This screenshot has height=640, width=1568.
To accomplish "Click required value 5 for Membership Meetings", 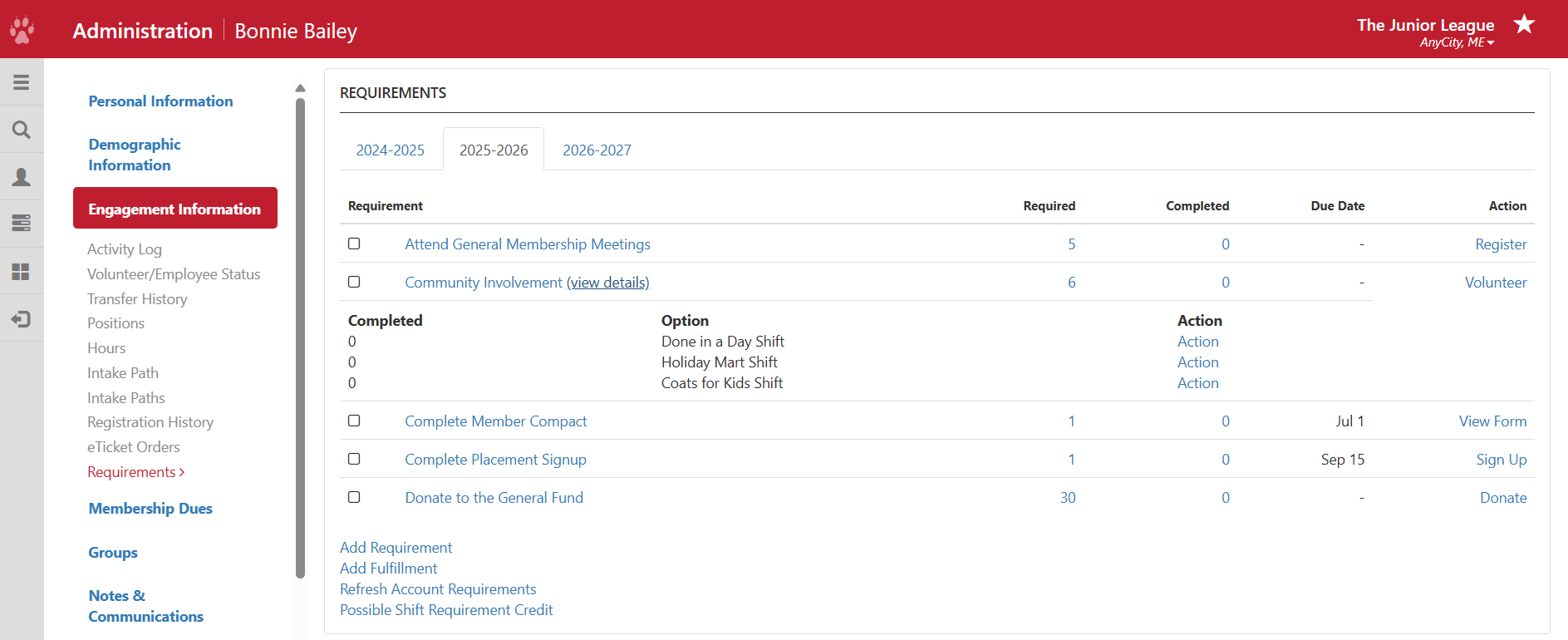I will (1071, 244).
